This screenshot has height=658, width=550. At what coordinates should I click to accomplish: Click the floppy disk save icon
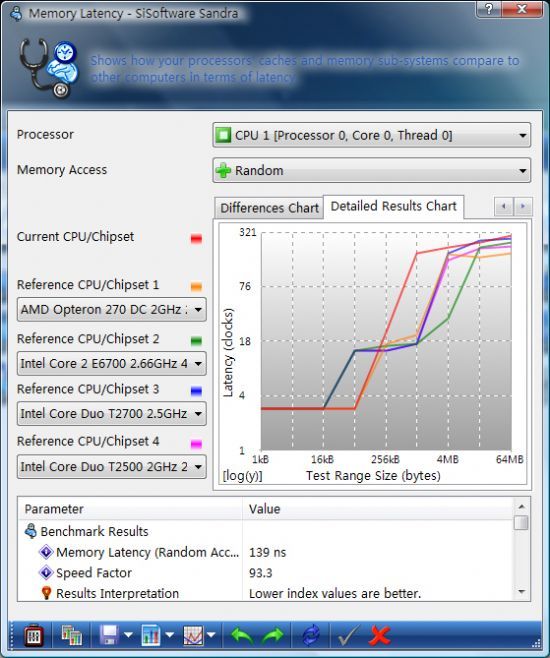pos(109,635)
